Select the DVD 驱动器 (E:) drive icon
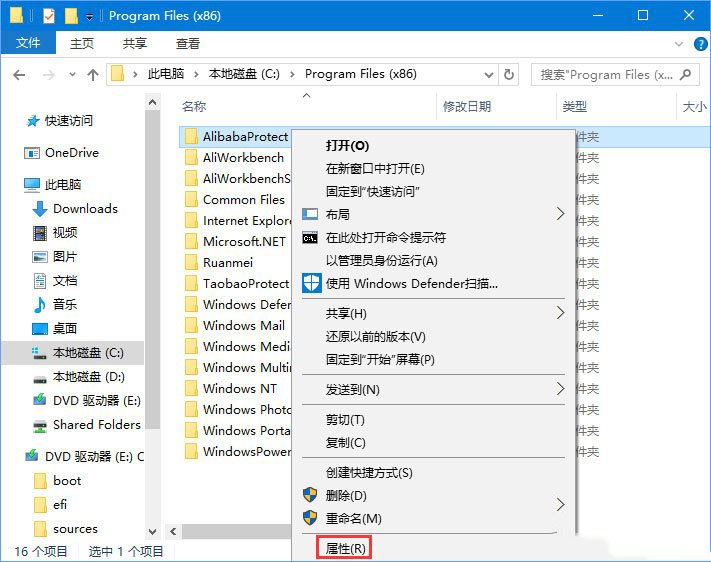The image size is (711, 562). (x=40, y=401)
